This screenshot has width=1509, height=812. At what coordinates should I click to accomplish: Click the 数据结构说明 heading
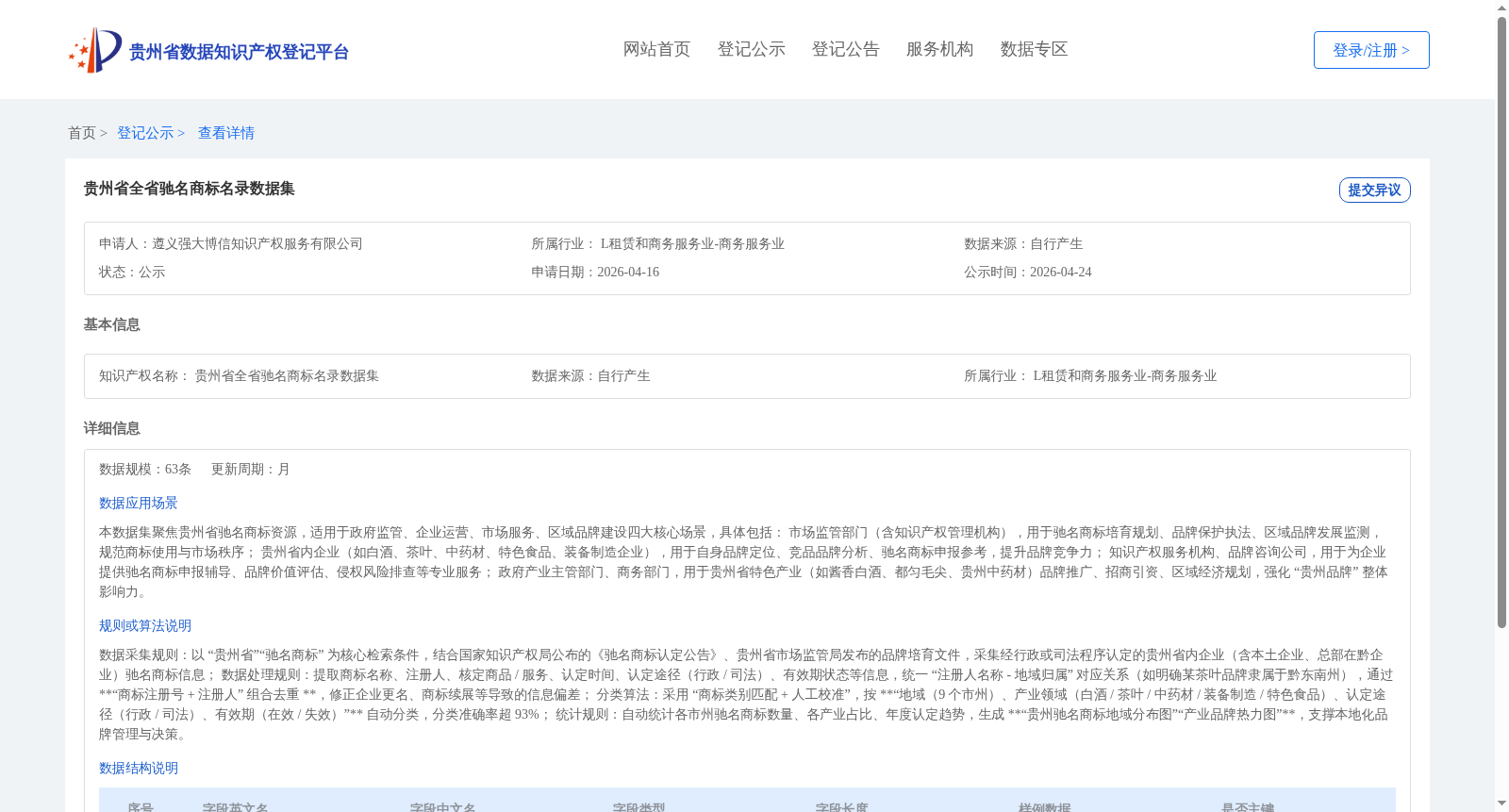tap(139, 769)
